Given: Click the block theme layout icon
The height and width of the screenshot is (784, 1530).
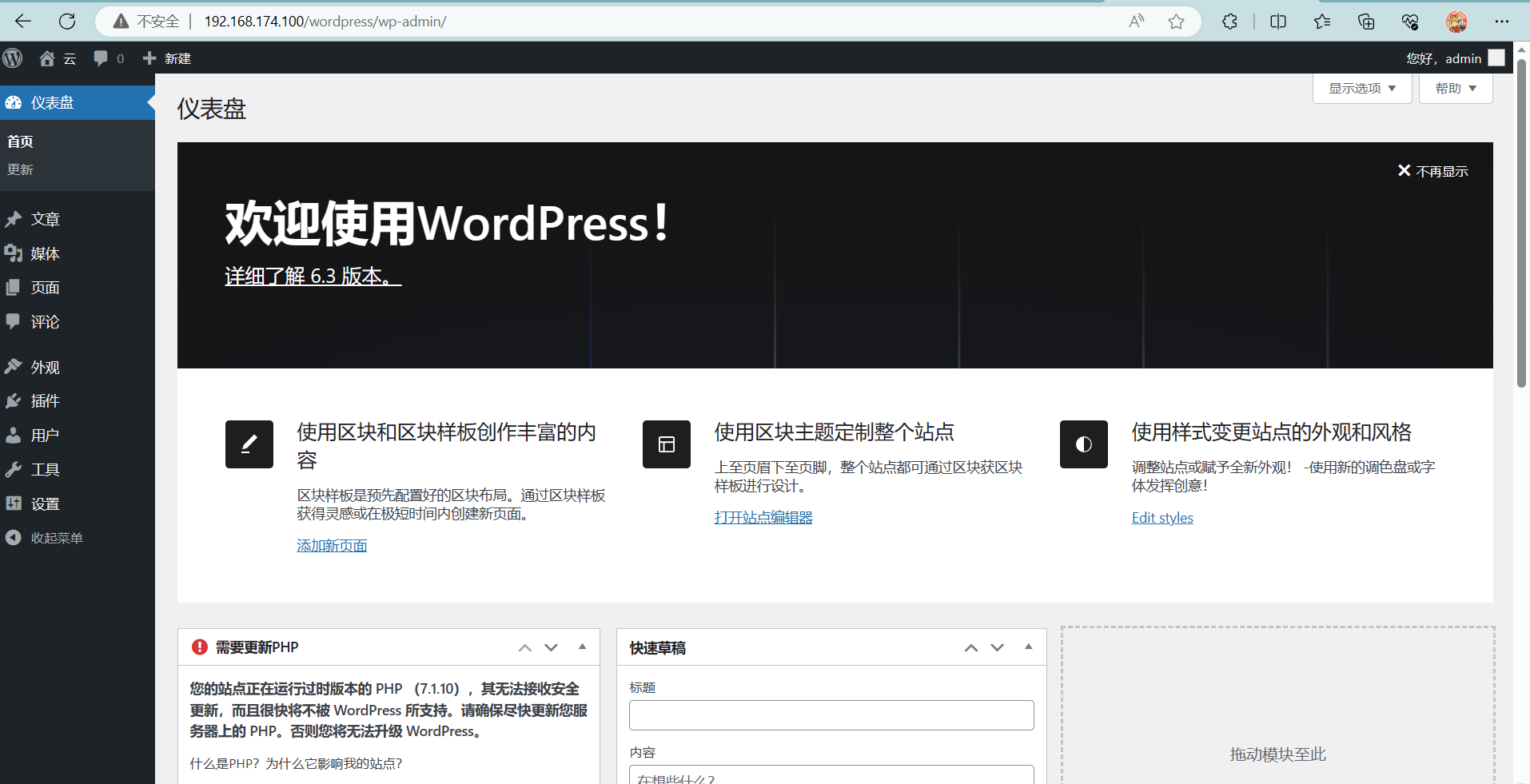Looking at the screenshot, I should [x=667, y=444].
